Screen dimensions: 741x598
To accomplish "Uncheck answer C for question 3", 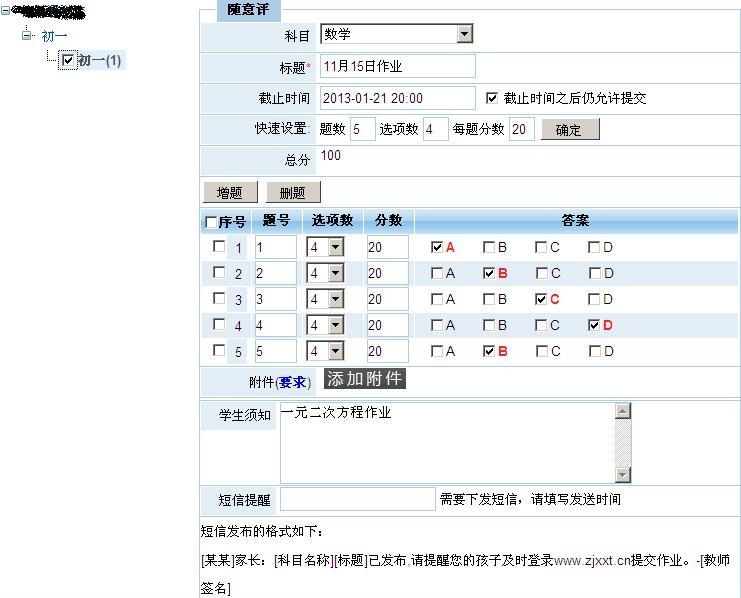I will click(541, 299).
